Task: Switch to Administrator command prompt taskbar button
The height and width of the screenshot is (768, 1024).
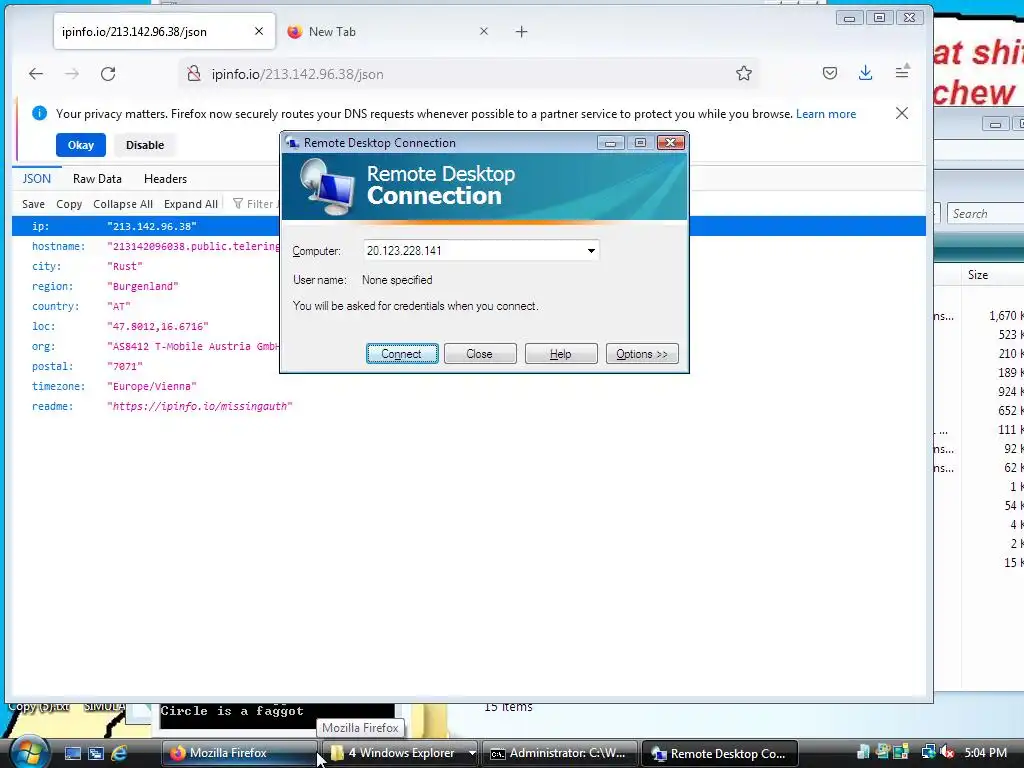Action: coord(559,753)
